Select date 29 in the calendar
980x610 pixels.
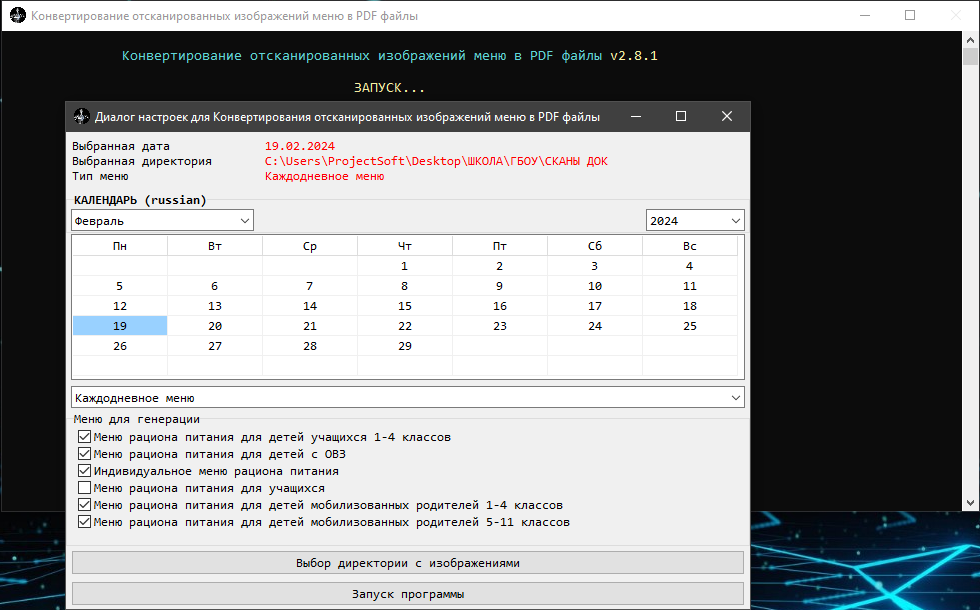click(x=404, y=345)
